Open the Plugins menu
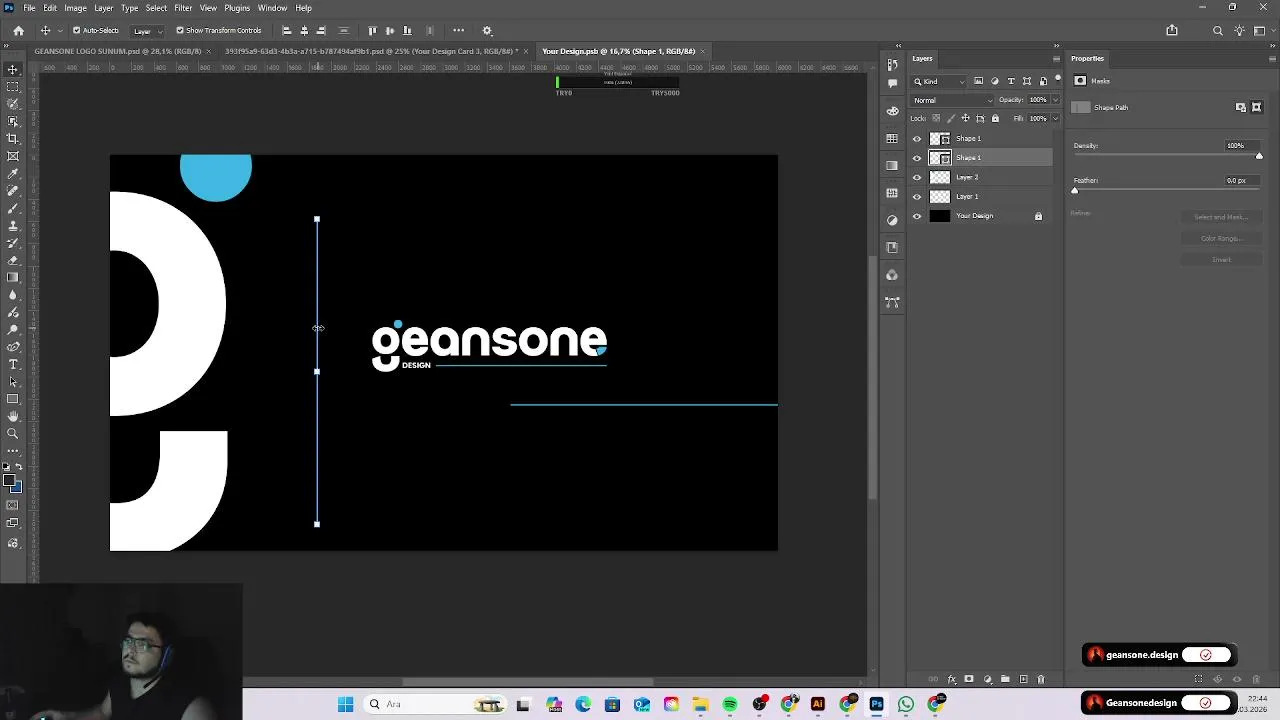The width and height of the screenshot is (1280, 720). tap(237, 8)
